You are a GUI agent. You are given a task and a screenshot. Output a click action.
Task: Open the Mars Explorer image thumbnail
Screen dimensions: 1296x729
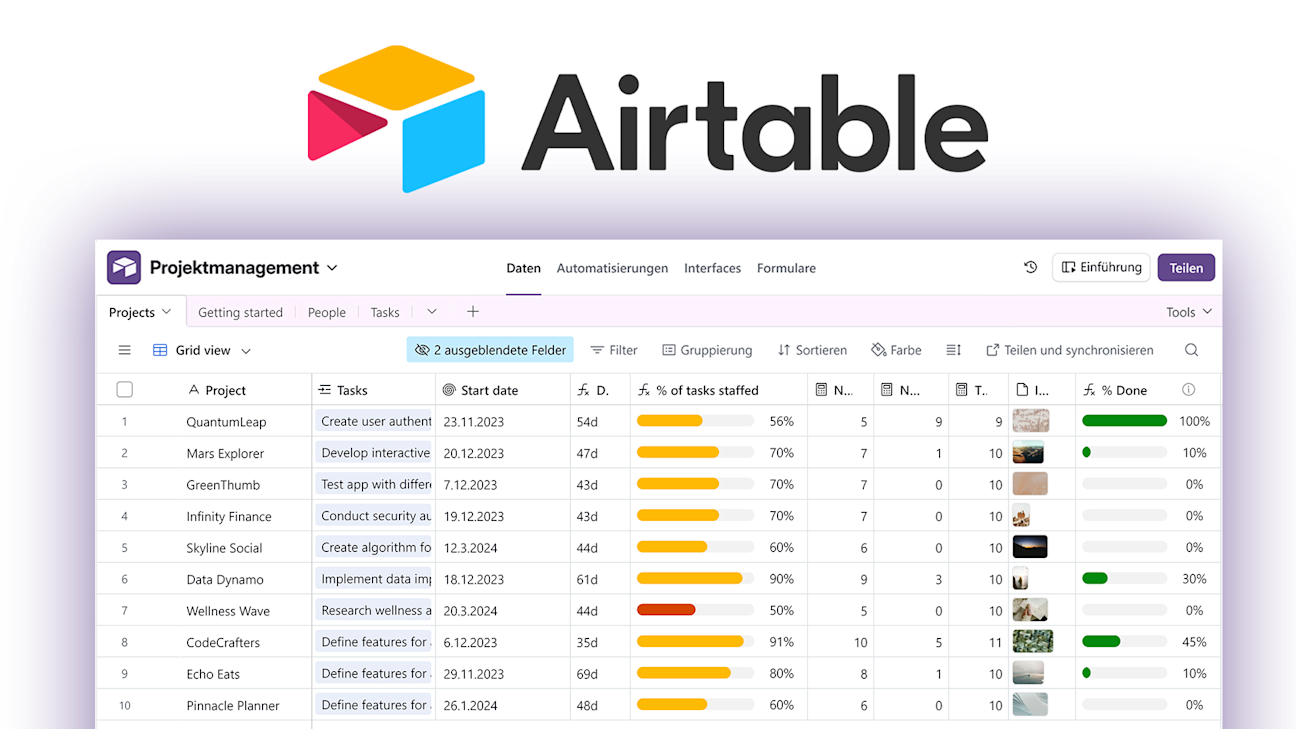[1028, 452]
